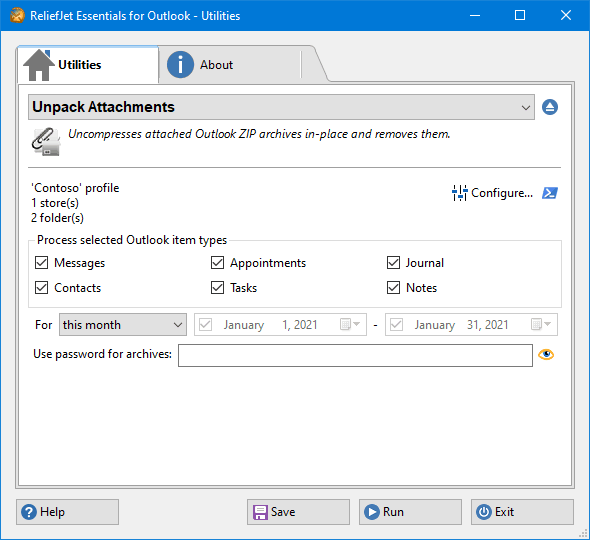The height and width of the screenshot is (540, 590).
Task: Click the Run button
Action: click(410, 512)
